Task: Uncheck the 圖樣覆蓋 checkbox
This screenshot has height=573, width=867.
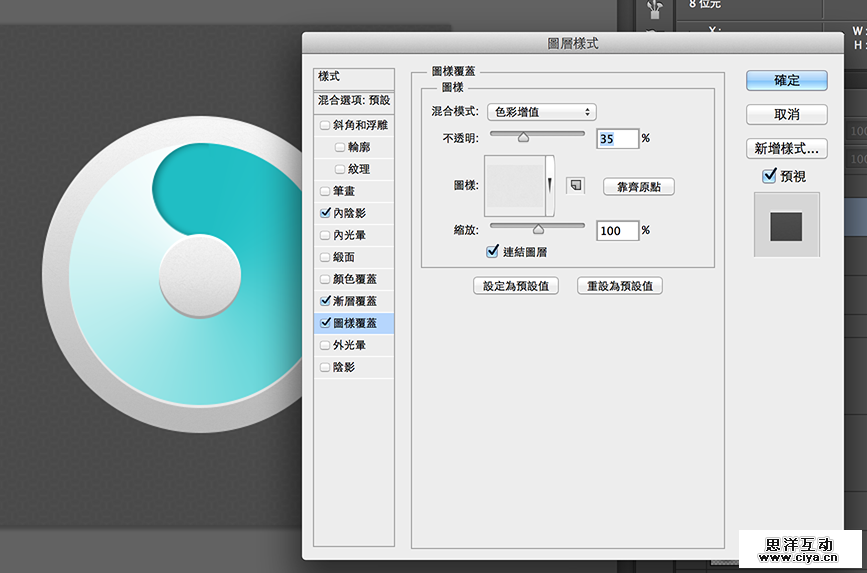Action: click(x=325, y=323)
